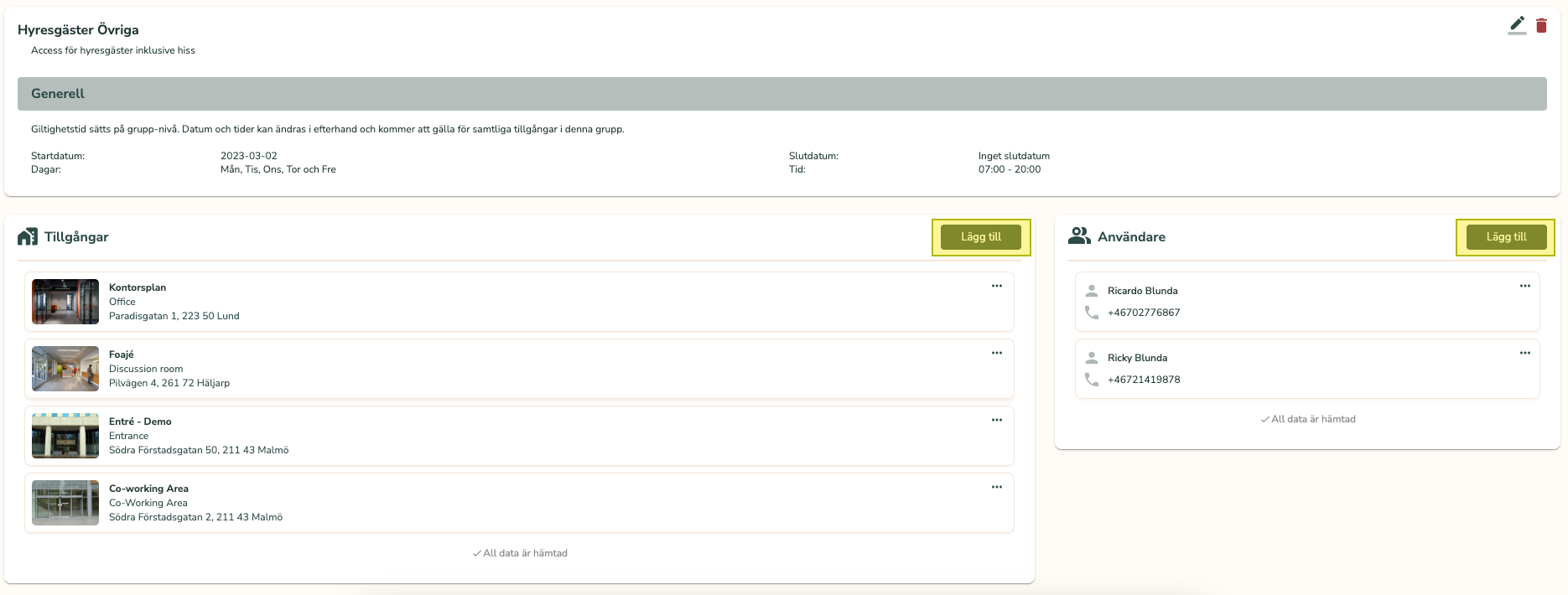The image size is (1568, 595).
Task: Open the options menu for Ricky Blunda
Action: 1524,353
